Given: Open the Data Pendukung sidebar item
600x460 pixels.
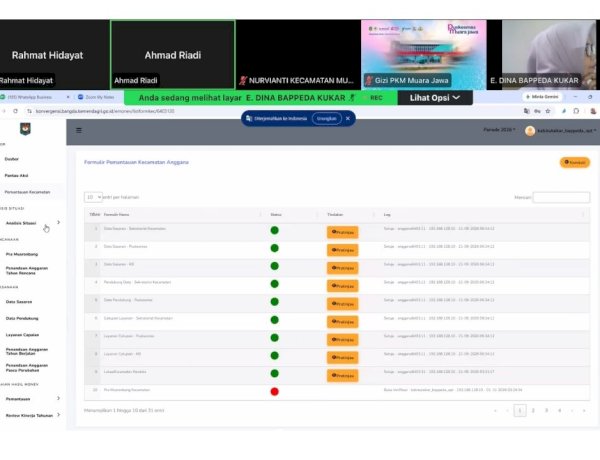Looking at the screenshot, I should pos(22,318).
